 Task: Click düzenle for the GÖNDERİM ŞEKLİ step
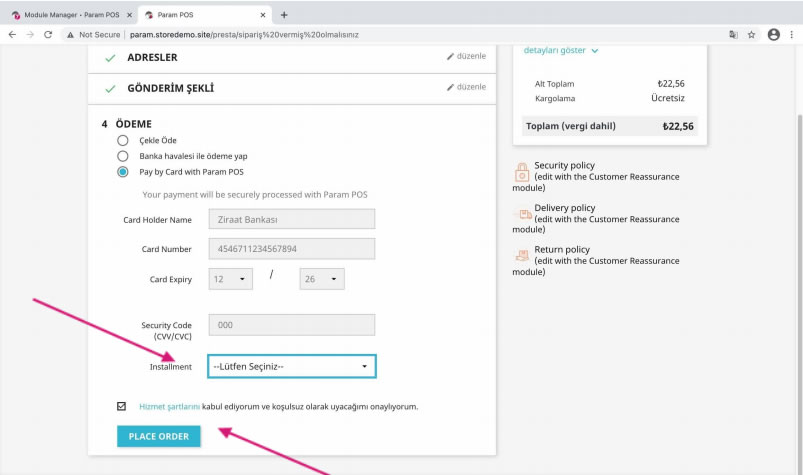coord(471,87)
